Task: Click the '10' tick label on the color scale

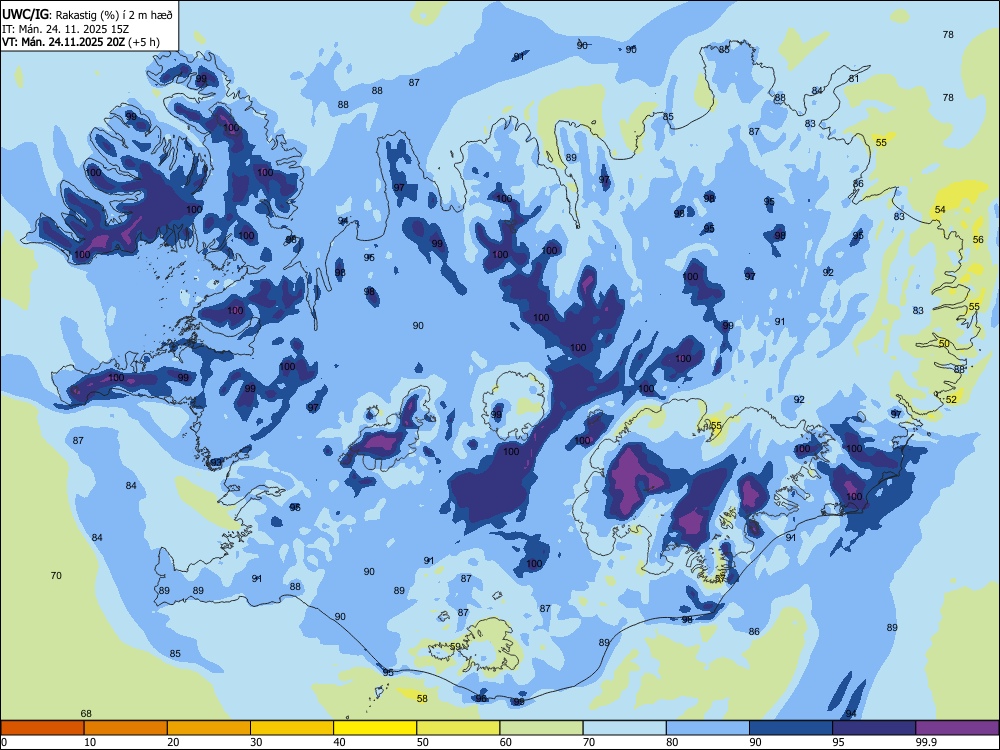Action: 90,742
